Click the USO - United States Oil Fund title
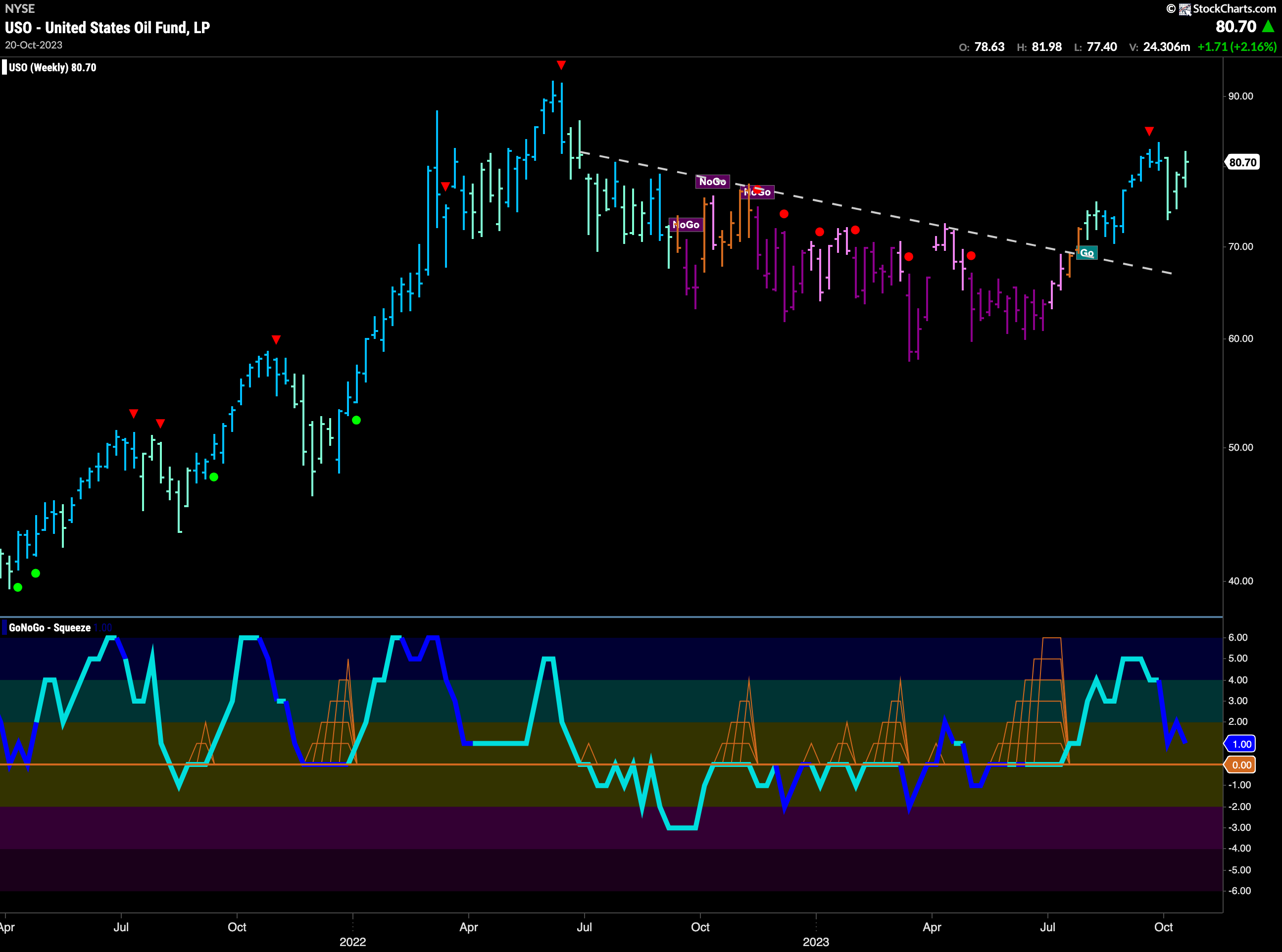Viewport: 1282px width, 952px height. pos(107,28)
